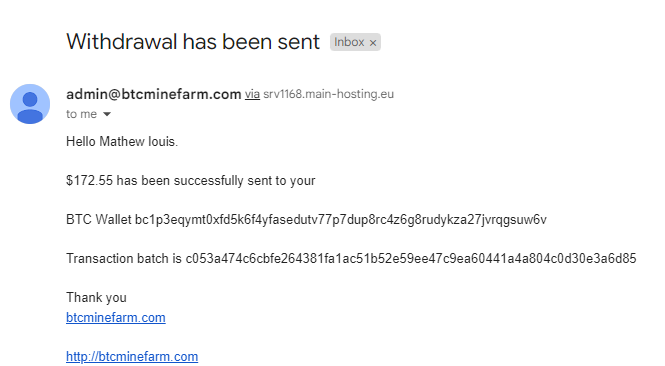Click the word "Withdrawal" in the subject
Screen dimensions: 665x366
point(122,42)
